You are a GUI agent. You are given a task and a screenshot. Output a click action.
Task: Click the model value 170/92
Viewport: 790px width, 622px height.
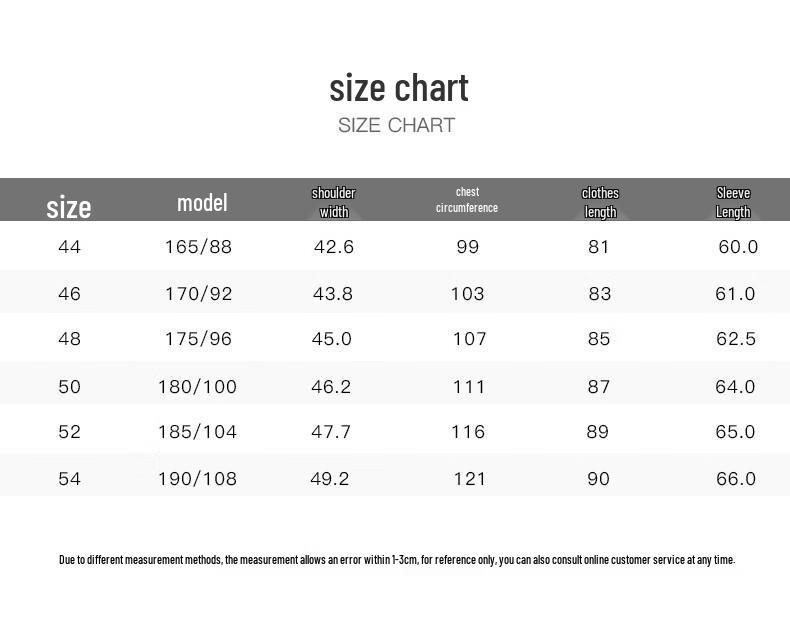[198, 294]
